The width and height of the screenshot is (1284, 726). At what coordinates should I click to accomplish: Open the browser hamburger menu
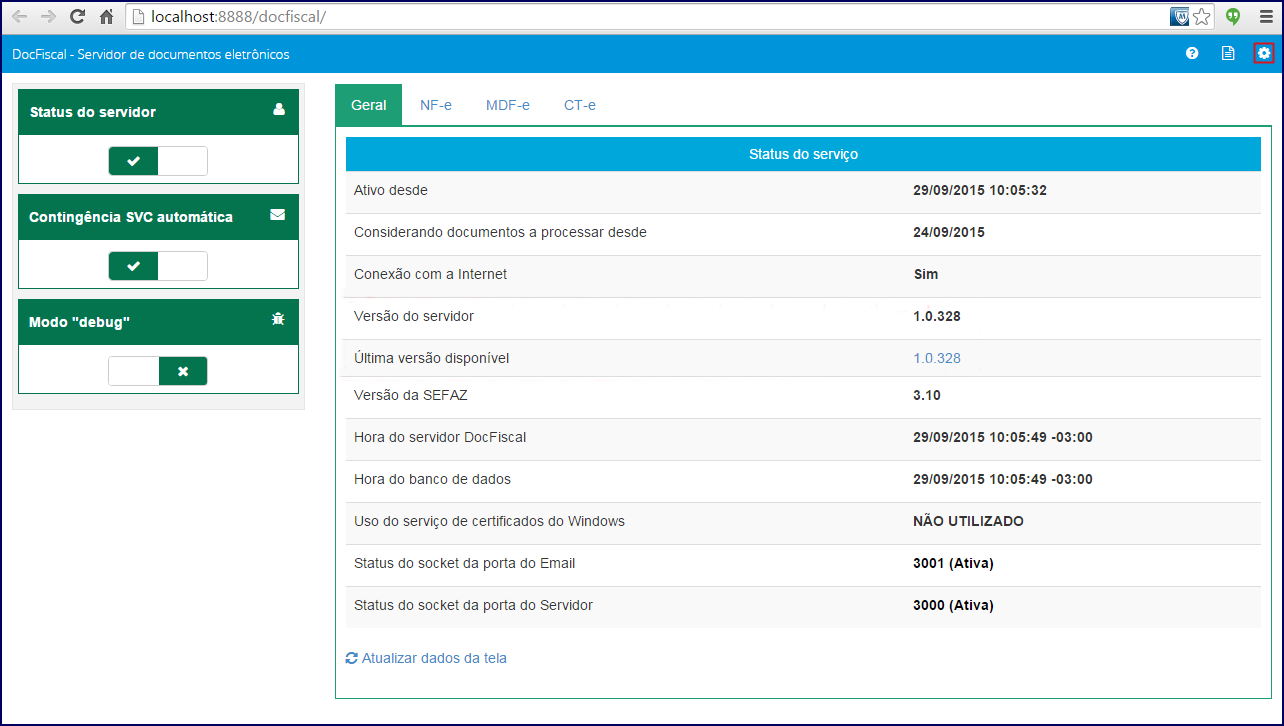(x=1265, y=17)
